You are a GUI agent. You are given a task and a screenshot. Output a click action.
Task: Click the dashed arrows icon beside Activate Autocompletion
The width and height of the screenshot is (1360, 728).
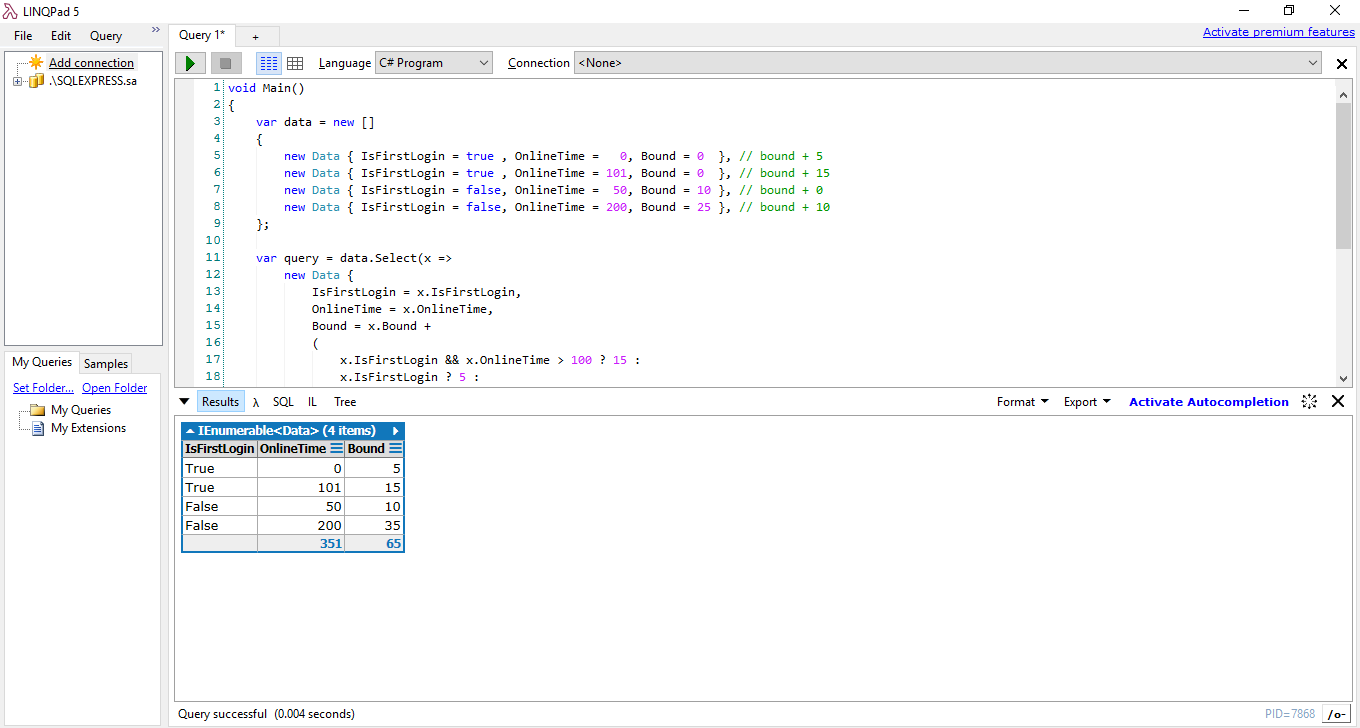point(1310,402)
